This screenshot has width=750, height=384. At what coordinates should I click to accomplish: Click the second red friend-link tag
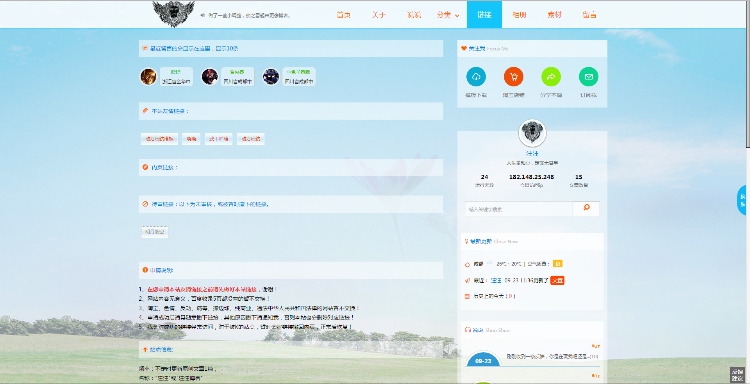coord(191,139)
